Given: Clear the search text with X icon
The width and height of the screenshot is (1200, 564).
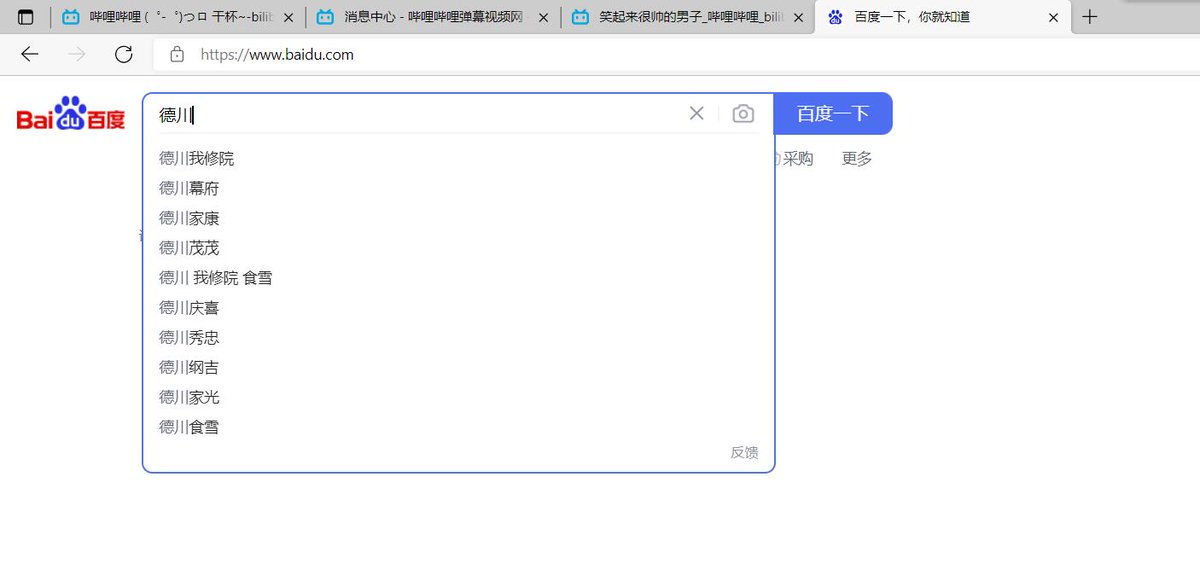Looking at the screenshot, I should pos(697,114).
